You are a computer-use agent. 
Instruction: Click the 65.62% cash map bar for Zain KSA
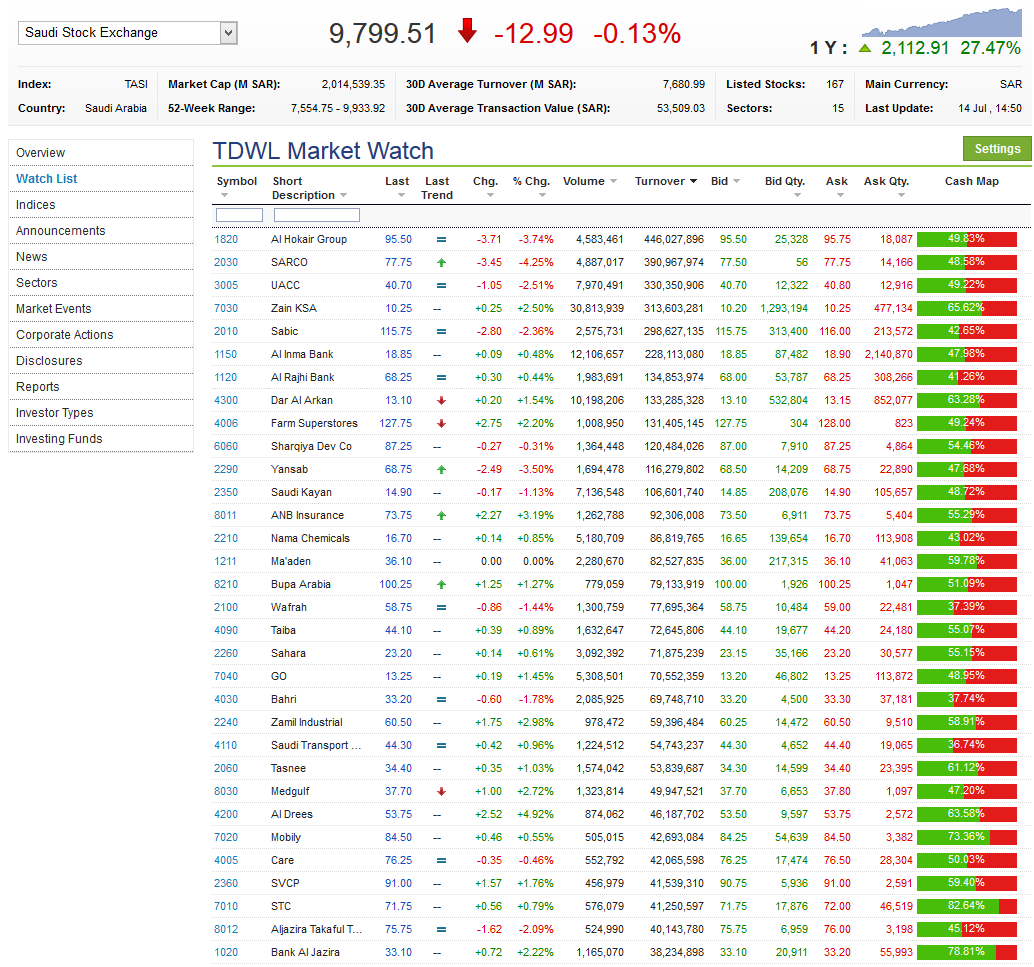(x=967, y=308)
